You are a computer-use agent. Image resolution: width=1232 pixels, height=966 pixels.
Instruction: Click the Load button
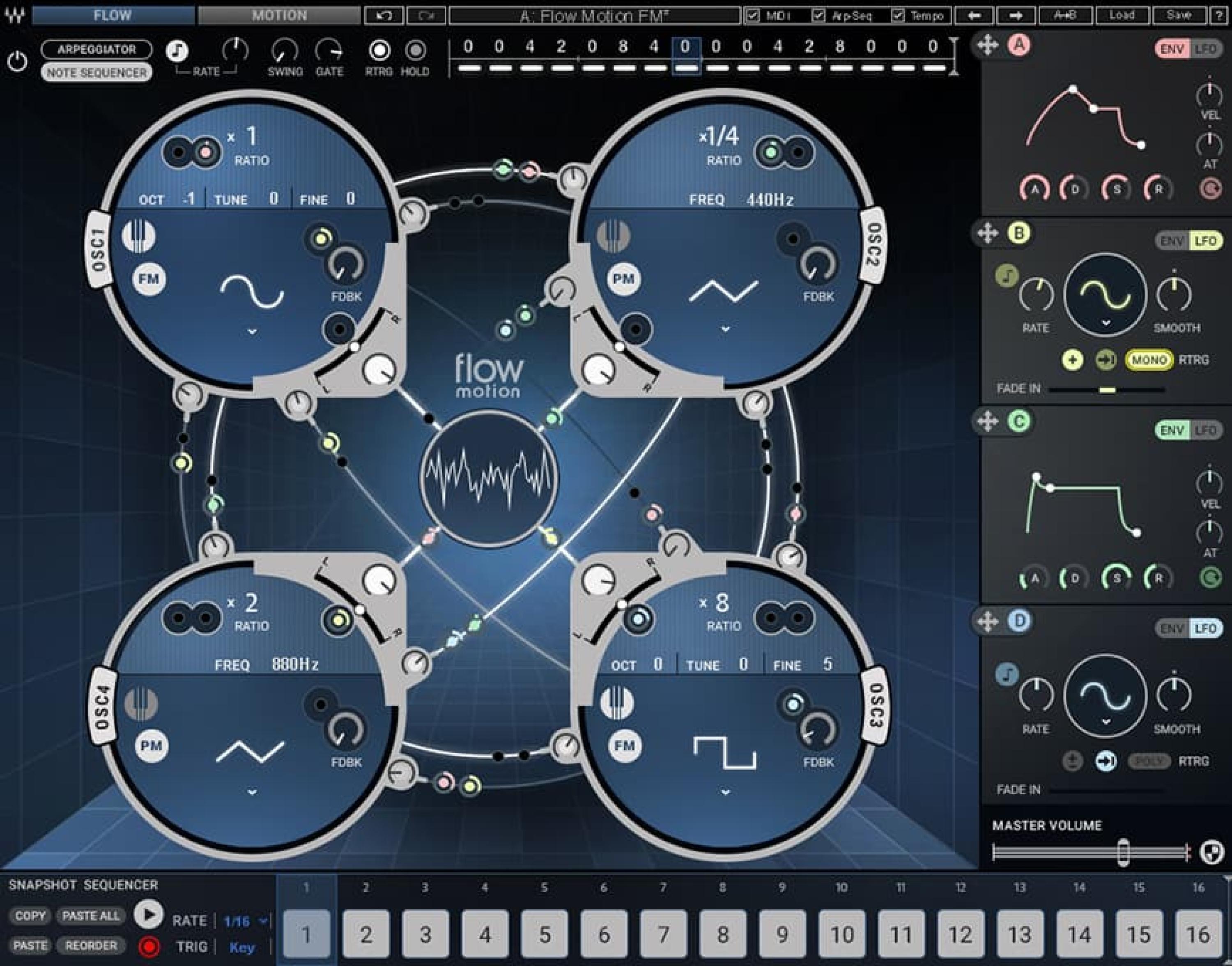click(1123, 15)
